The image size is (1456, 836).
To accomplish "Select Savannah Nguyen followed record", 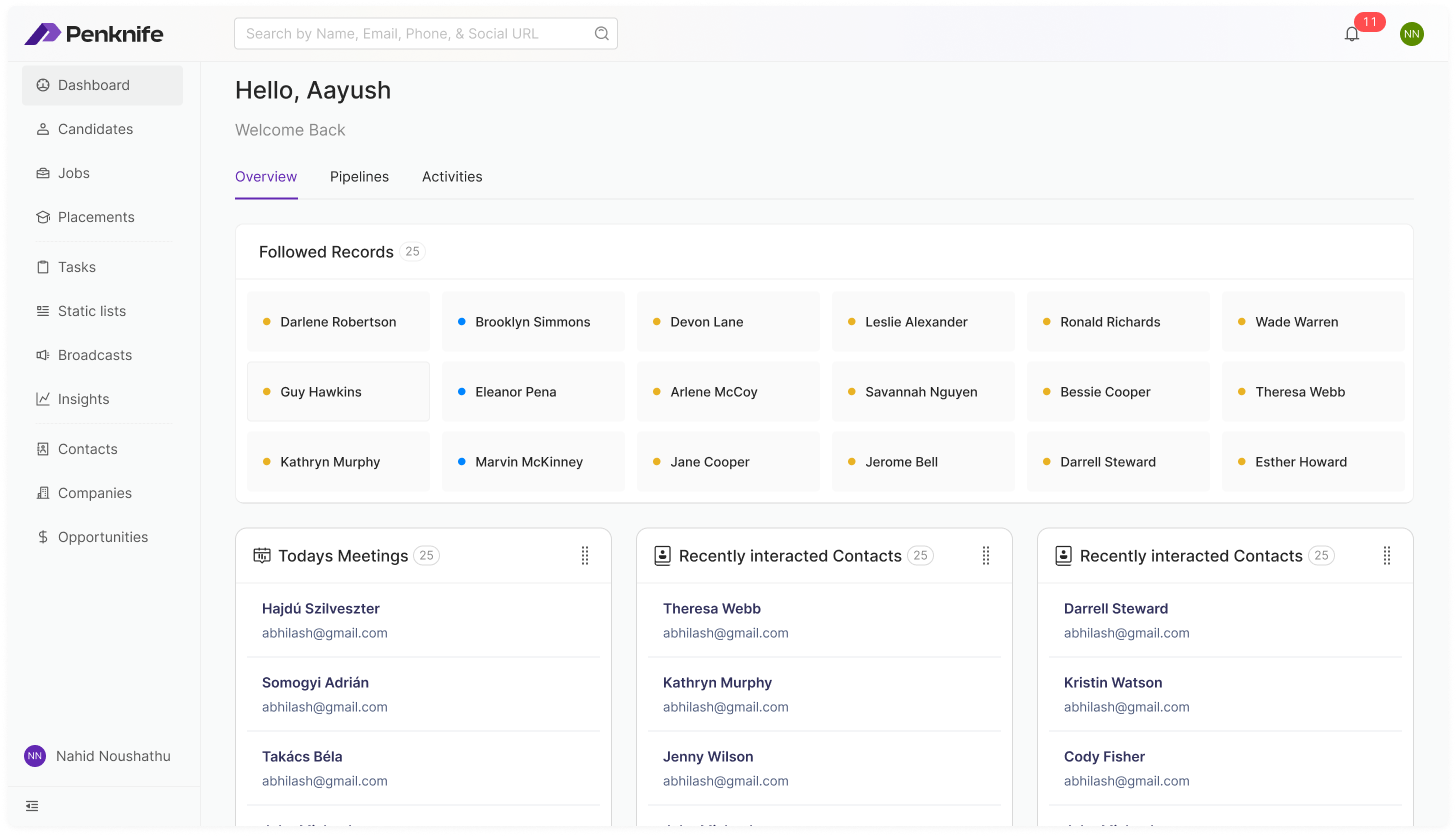I will pyautogui.click(x=923, y=392).
